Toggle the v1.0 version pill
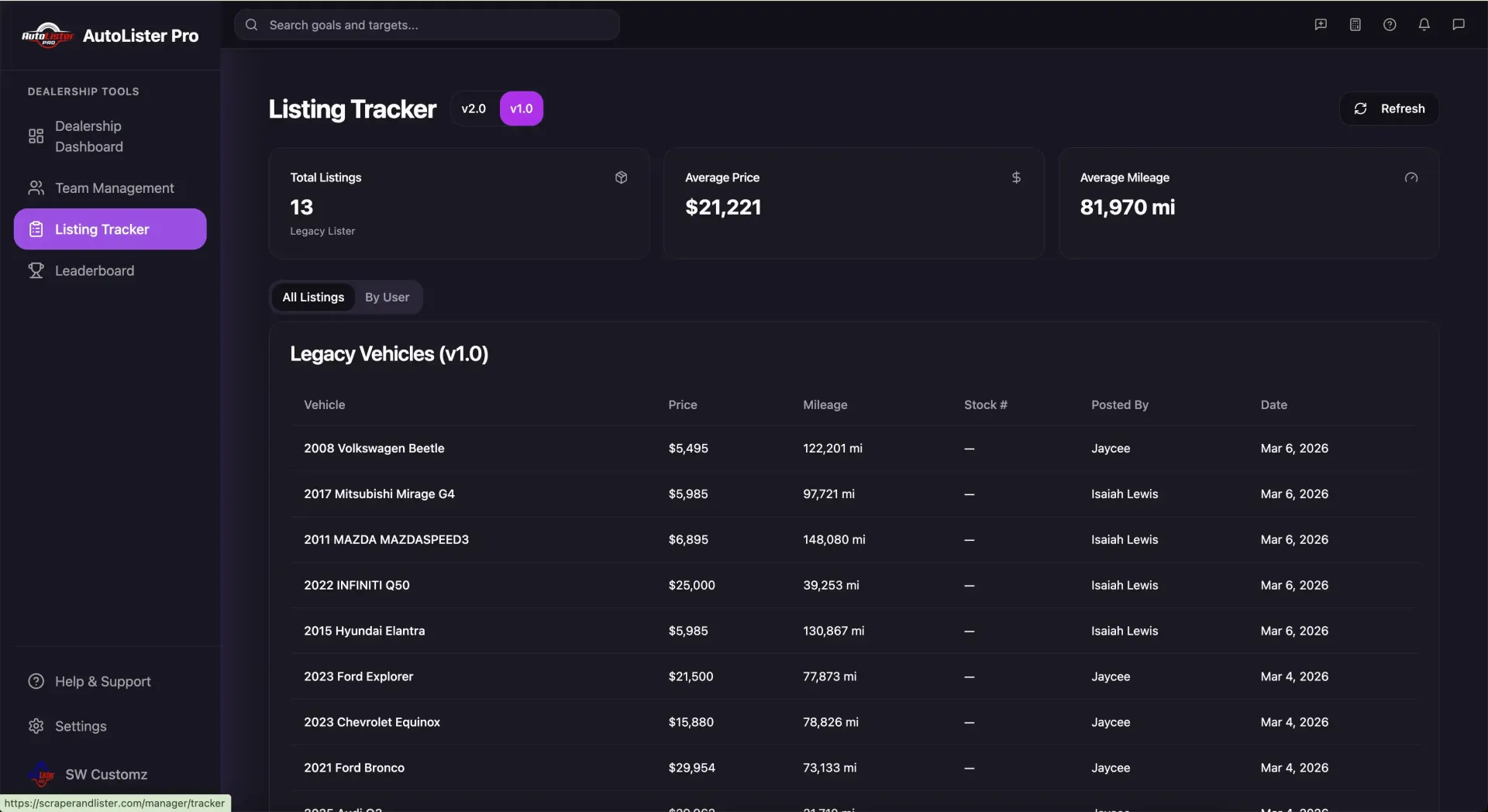The width and height of the screenshot is (1488, 812). pyautogui.click(x=520, y=108)
